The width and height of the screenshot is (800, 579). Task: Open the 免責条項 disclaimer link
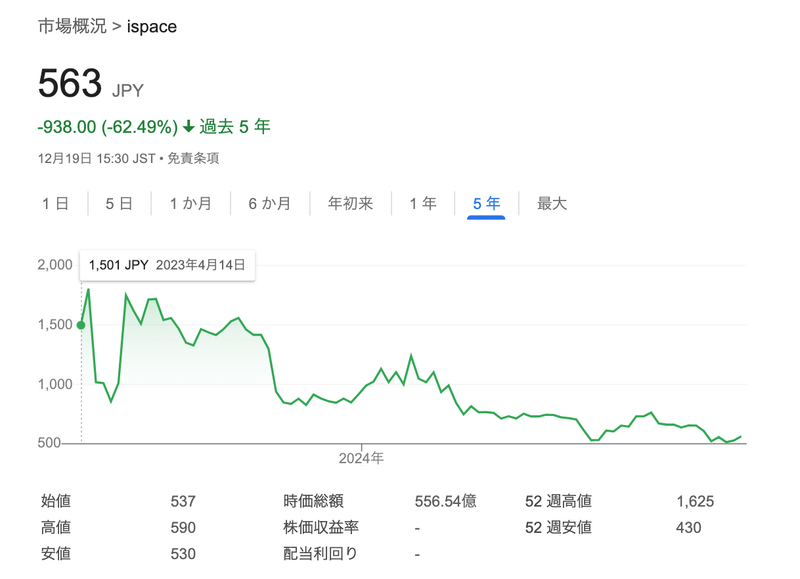pos(193,158)
